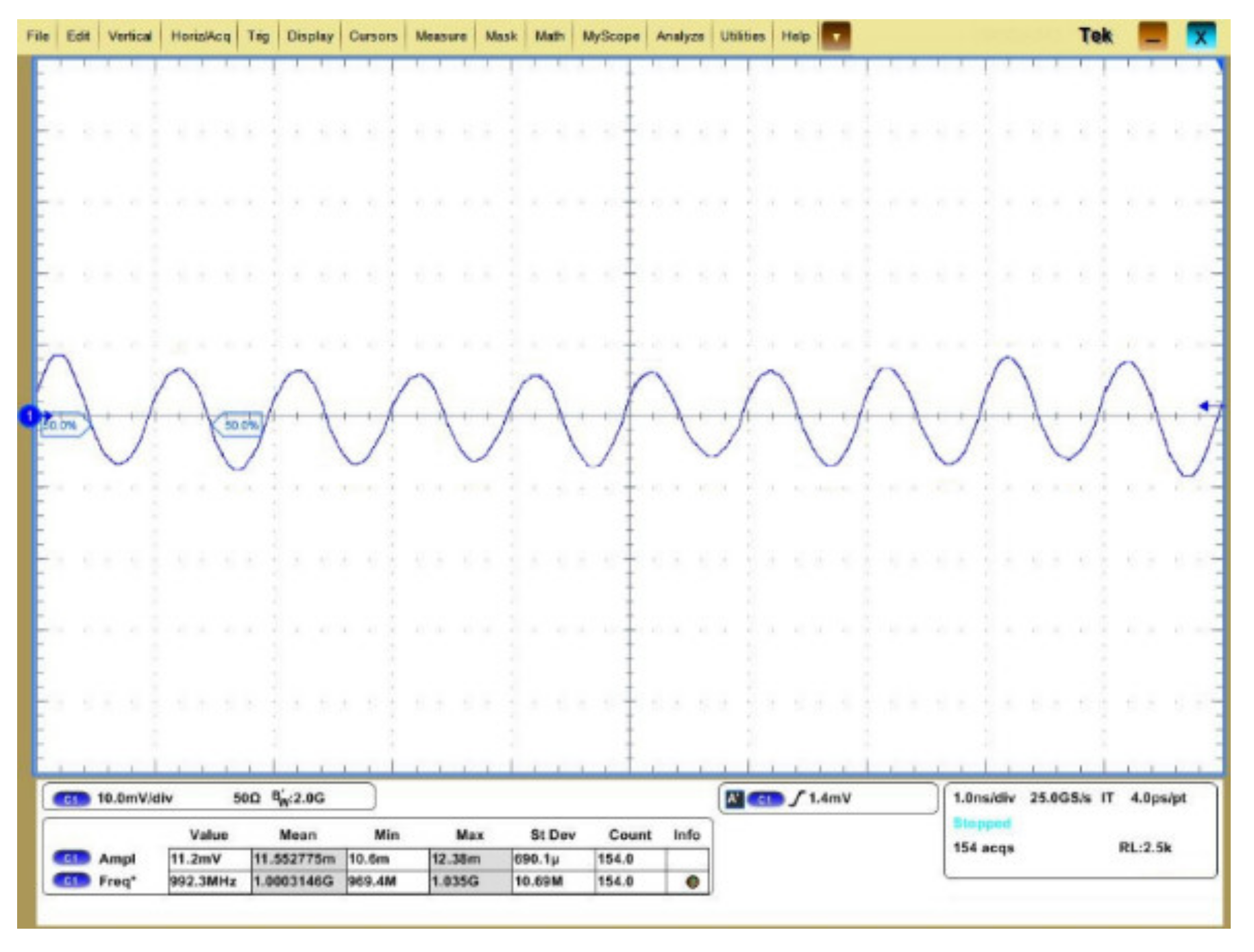
Task: Click the 12.38m amplitude max cell
Action: click(x=471, y=859)
